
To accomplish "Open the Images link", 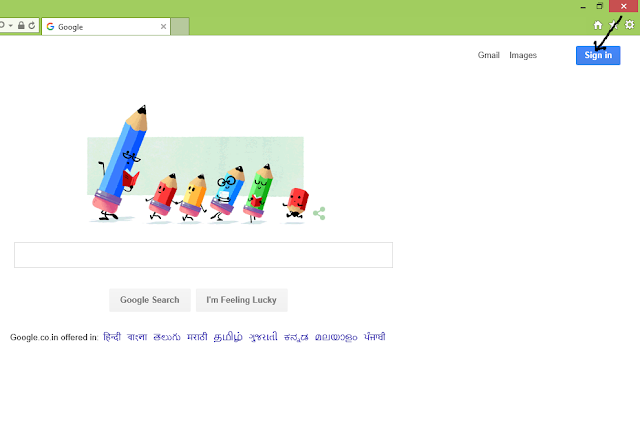I will [x=523, y=55].
